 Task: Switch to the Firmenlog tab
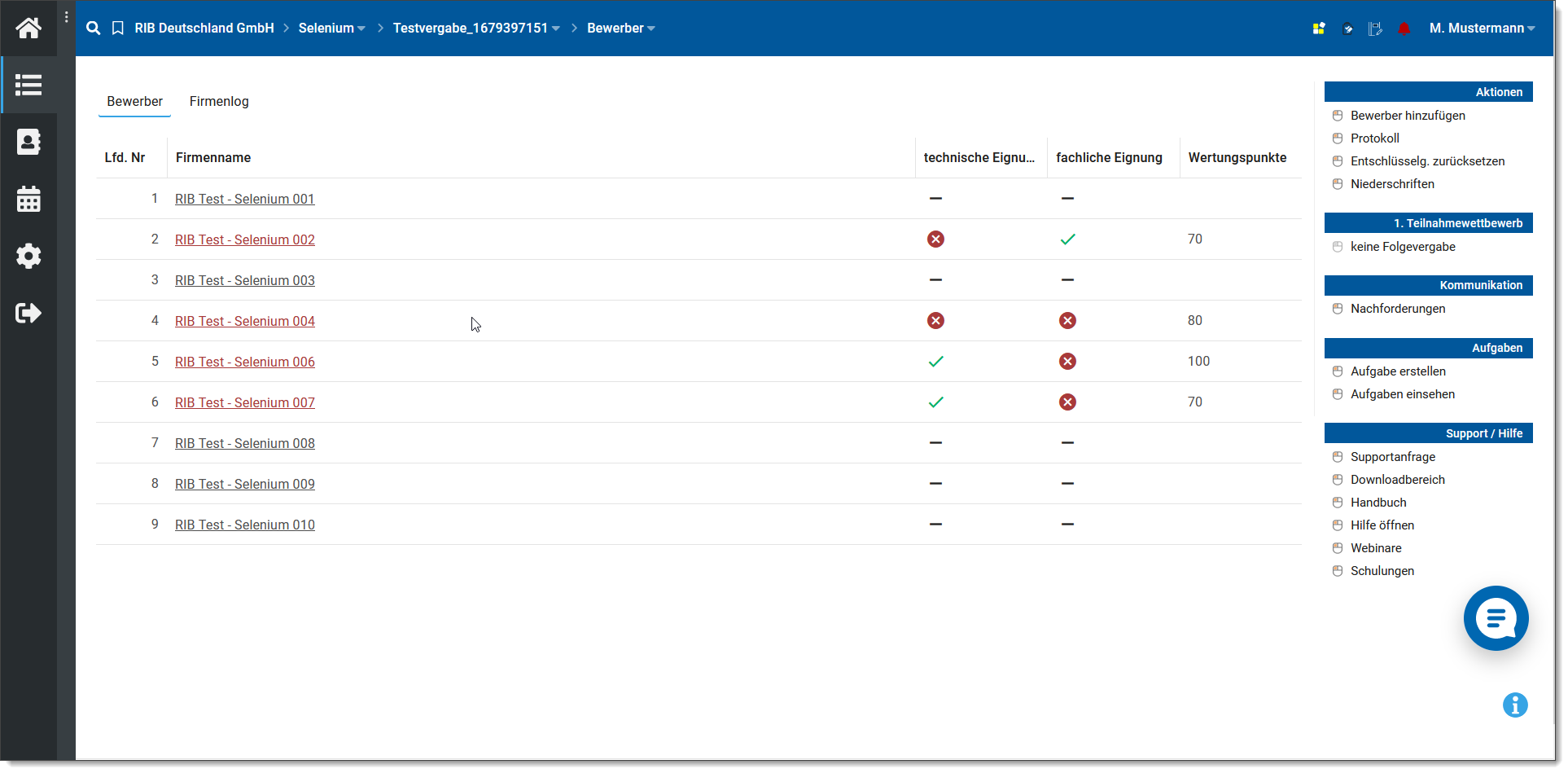219,101
